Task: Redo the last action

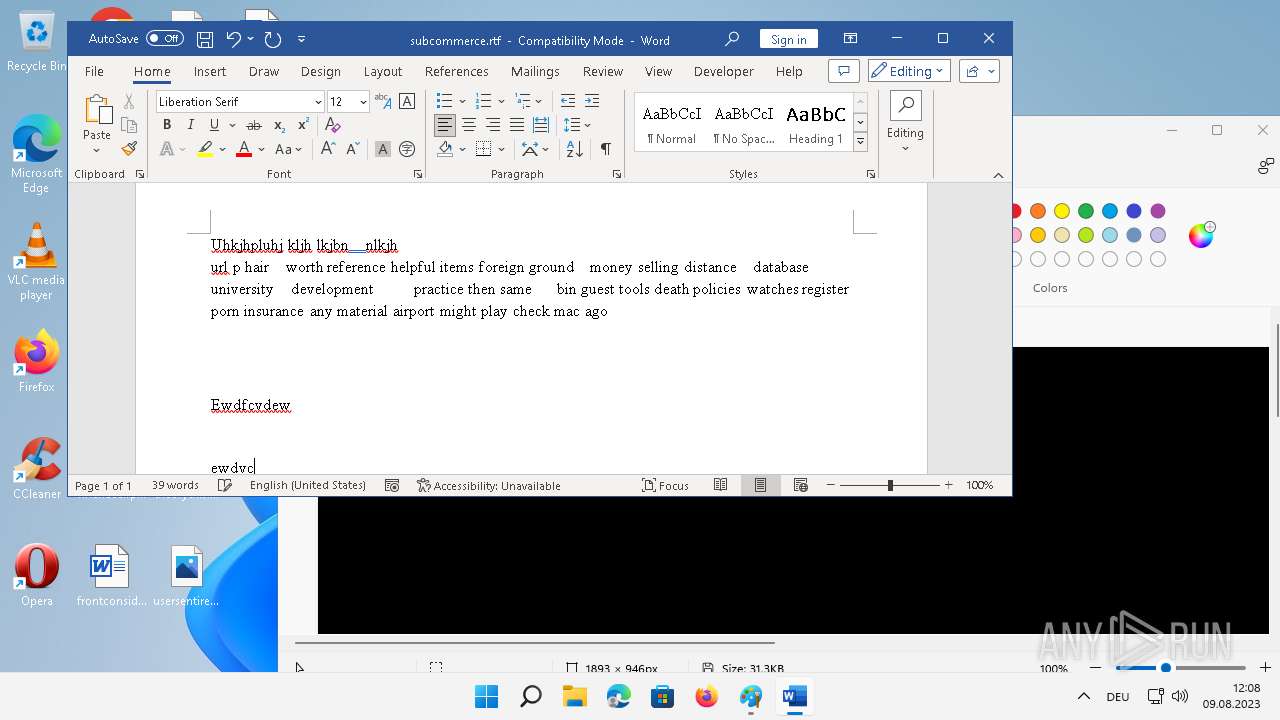Action: [272, 40]
